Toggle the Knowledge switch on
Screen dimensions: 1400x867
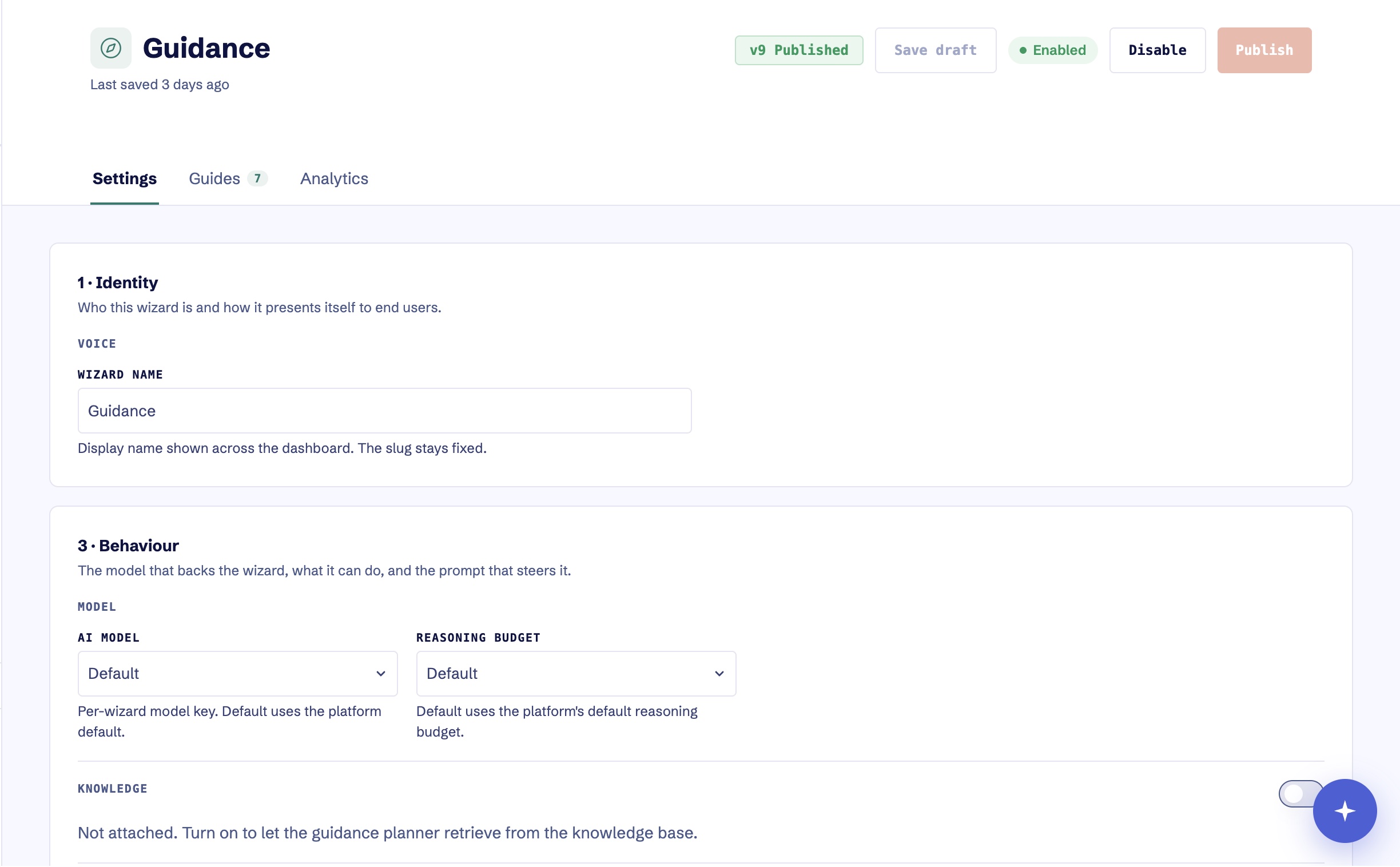tap(1300, 793)
